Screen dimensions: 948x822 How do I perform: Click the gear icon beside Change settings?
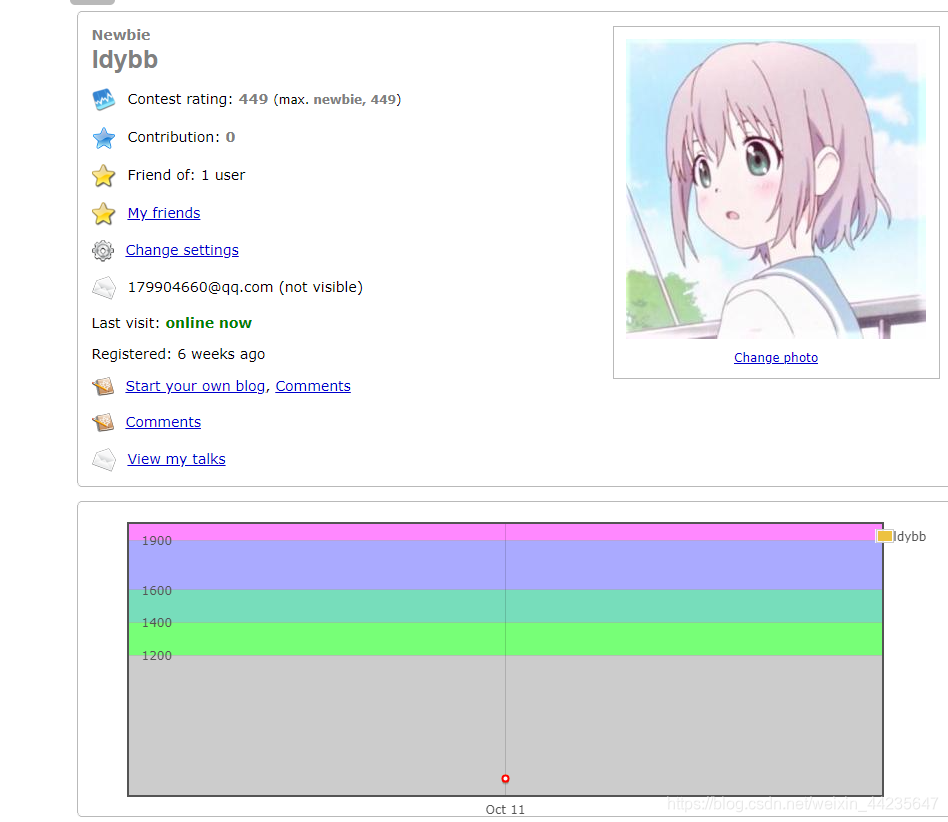[x=103, y=250]
